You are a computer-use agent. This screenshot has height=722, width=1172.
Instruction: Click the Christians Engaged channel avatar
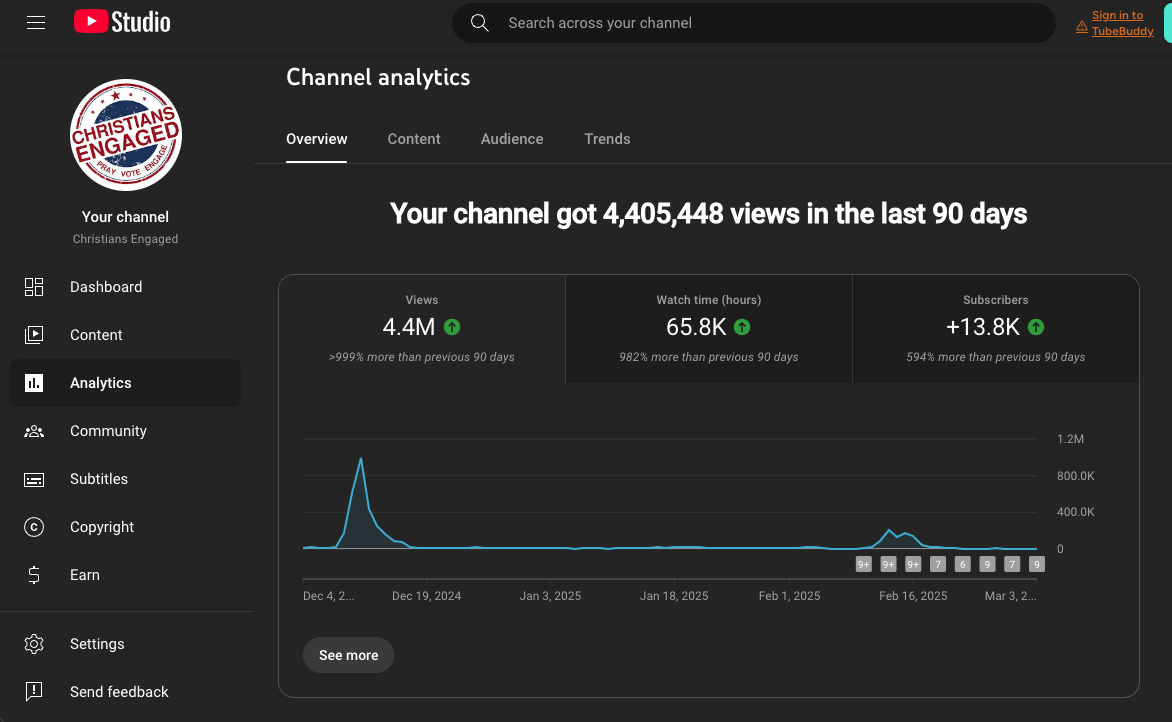[125, 134]
